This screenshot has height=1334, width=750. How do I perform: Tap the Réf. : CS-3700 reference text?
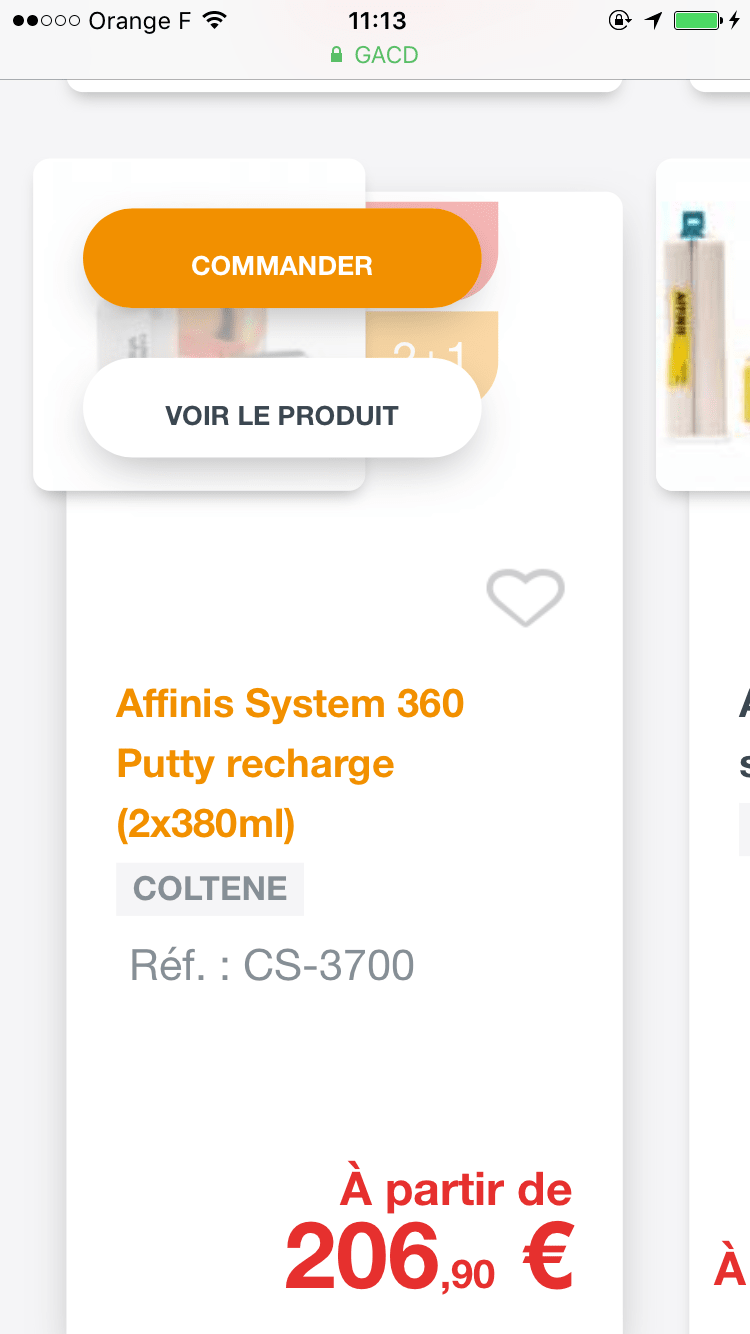(x=272, y=965)
